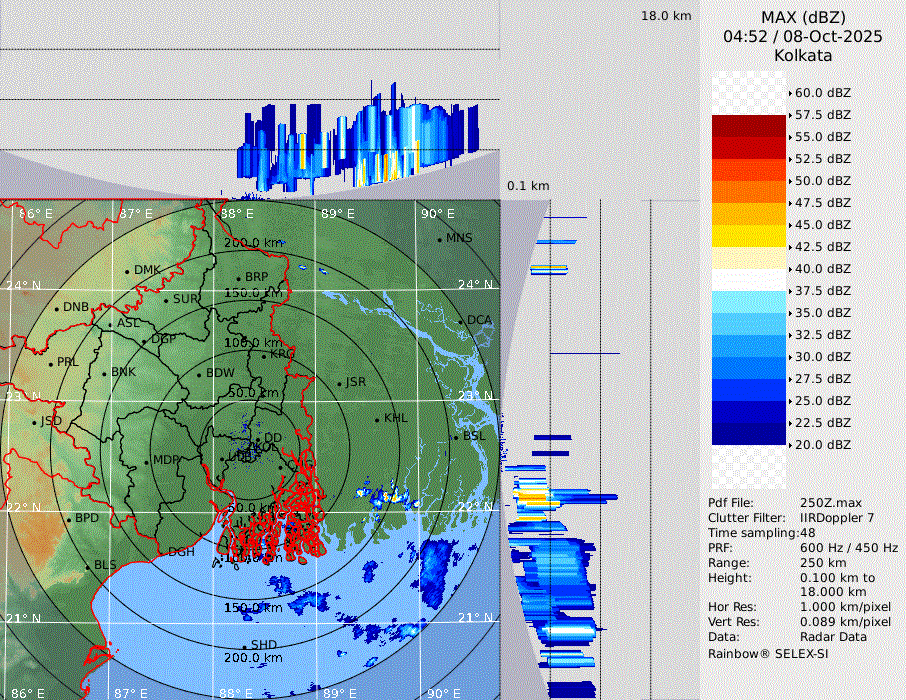The width and height of the screenshot is (906, 700).
Task: Select the PRL station point
Action: 51,363
